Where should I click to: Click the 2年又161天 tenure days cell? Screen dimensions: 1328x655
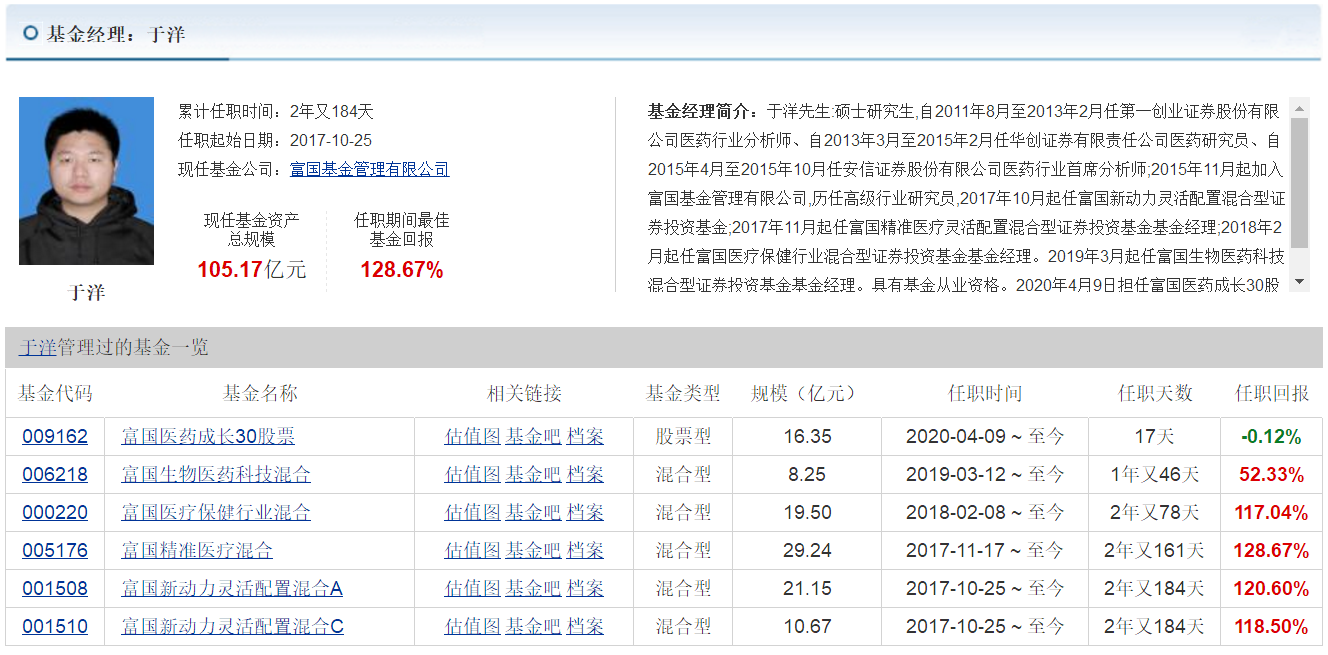1155,551
